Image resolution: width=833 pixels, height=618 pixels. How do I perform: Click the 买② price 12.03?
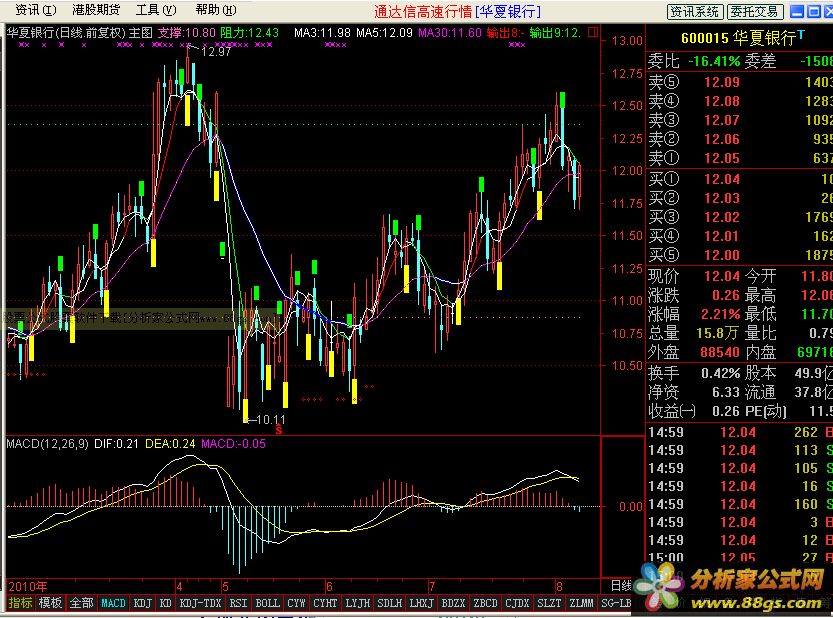click(x=722, y=198)
